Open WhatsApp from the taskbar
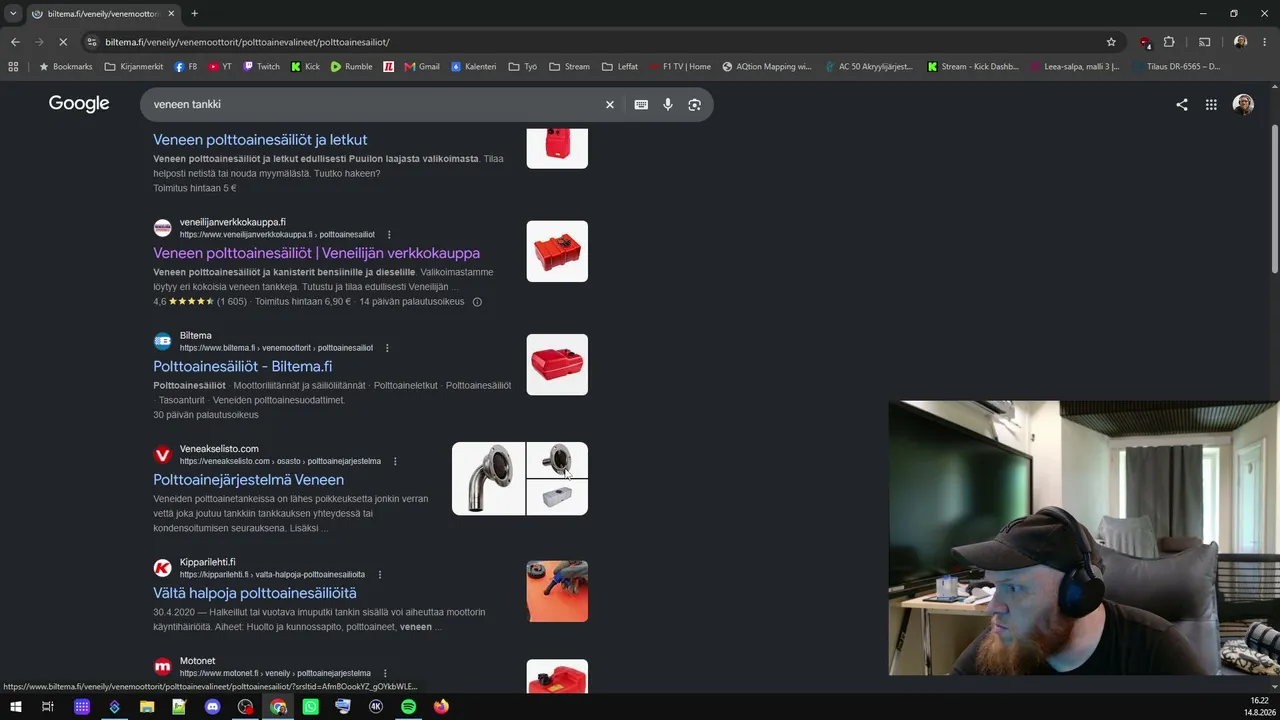Screen dimensions: 1280x720 [x=310, y=706]
